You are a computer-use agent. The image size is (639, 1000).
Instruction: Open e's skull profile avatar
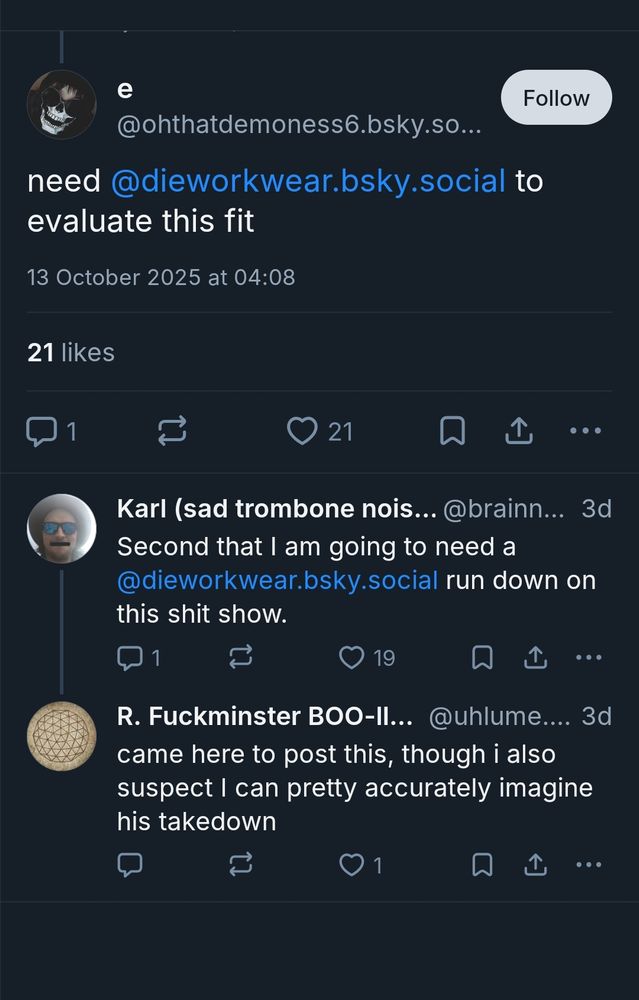pos(62,105)
